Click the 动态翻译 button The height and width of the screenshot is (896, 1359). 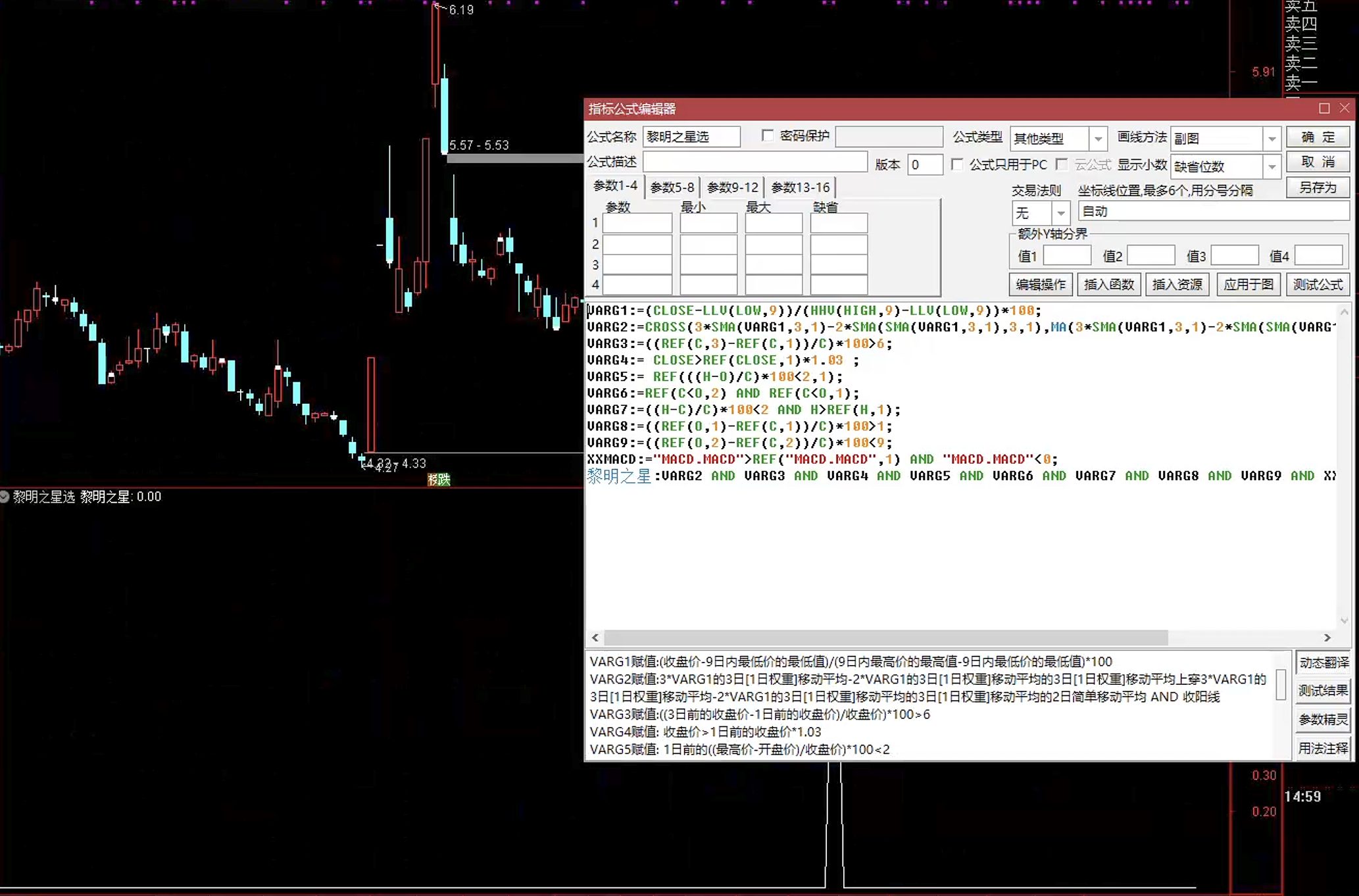(x=1323, y=662)
